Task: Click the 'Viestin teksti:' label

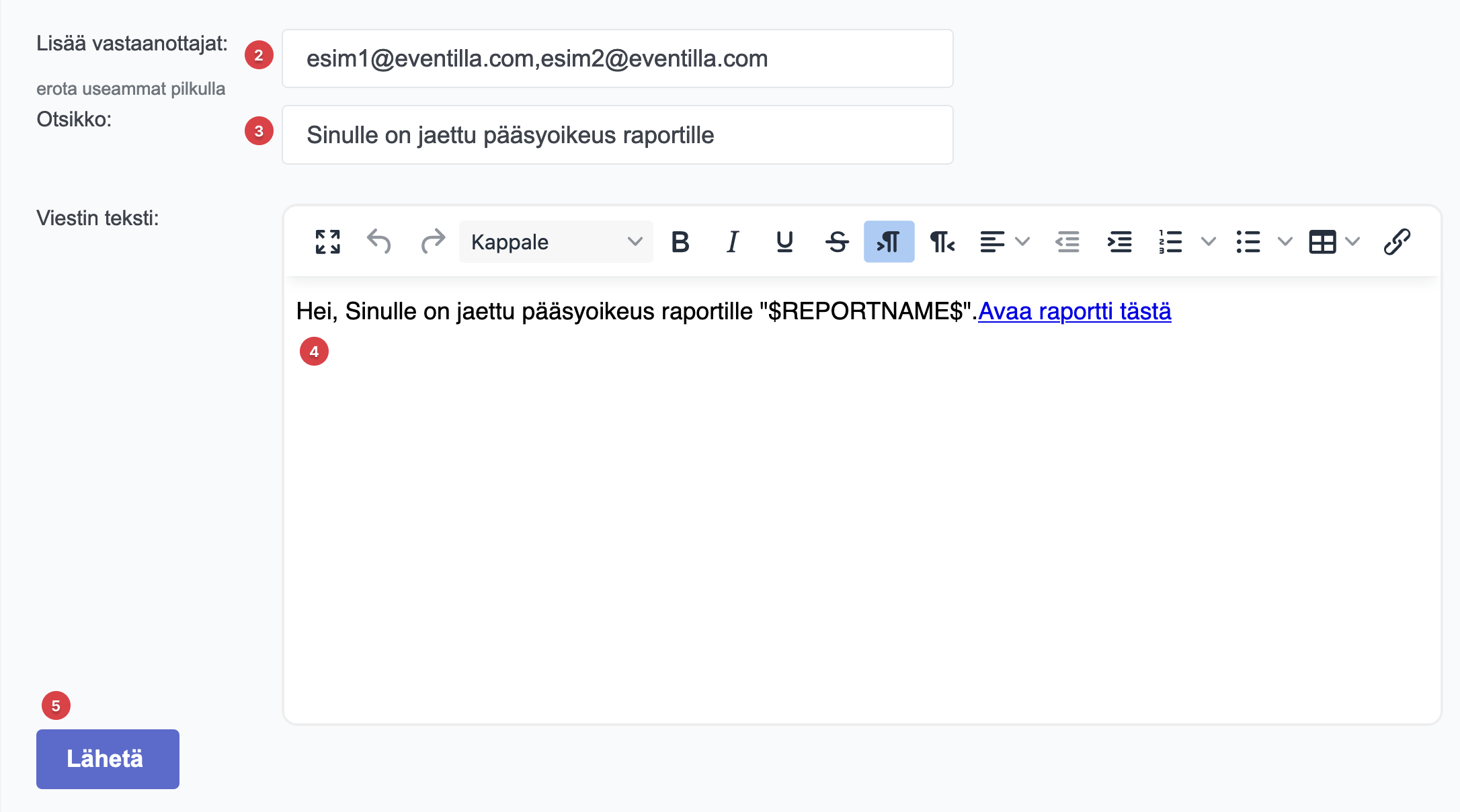Action: tap(97, 218)
